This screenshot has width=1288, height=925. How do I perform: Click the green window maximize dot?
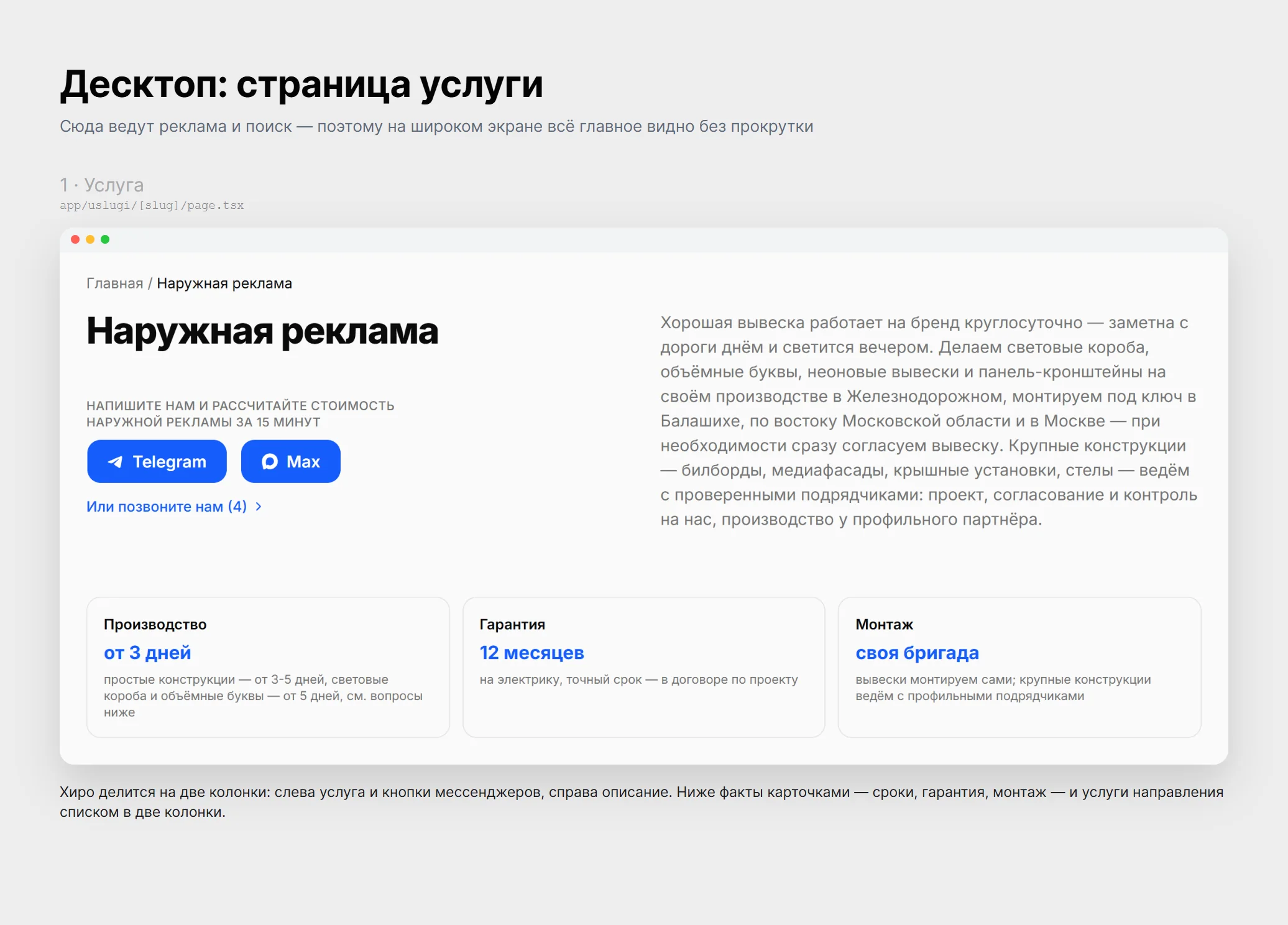pos(105,239)
